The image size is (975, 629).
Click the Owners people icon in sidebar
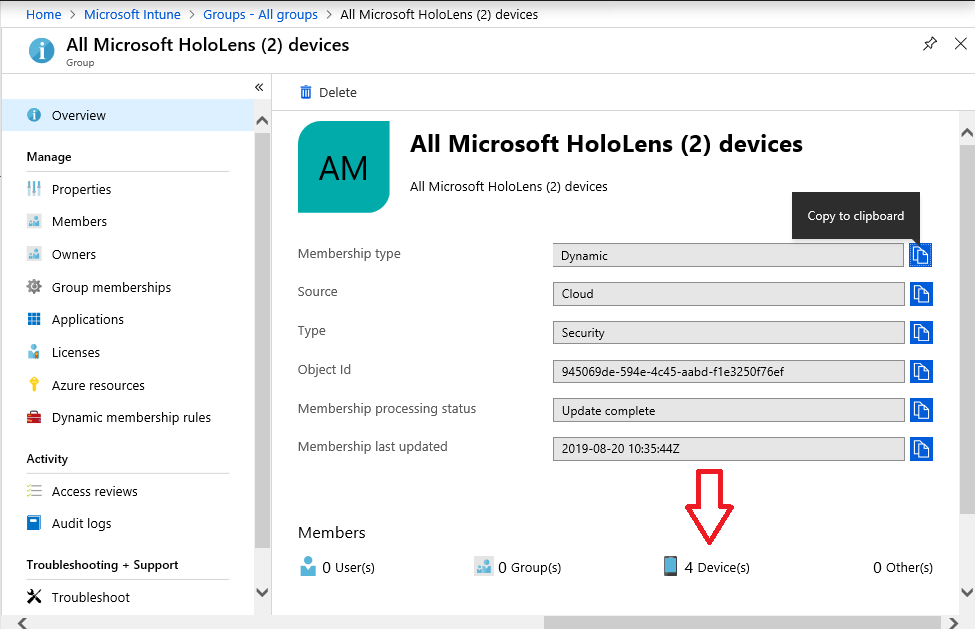pos(34,254)
